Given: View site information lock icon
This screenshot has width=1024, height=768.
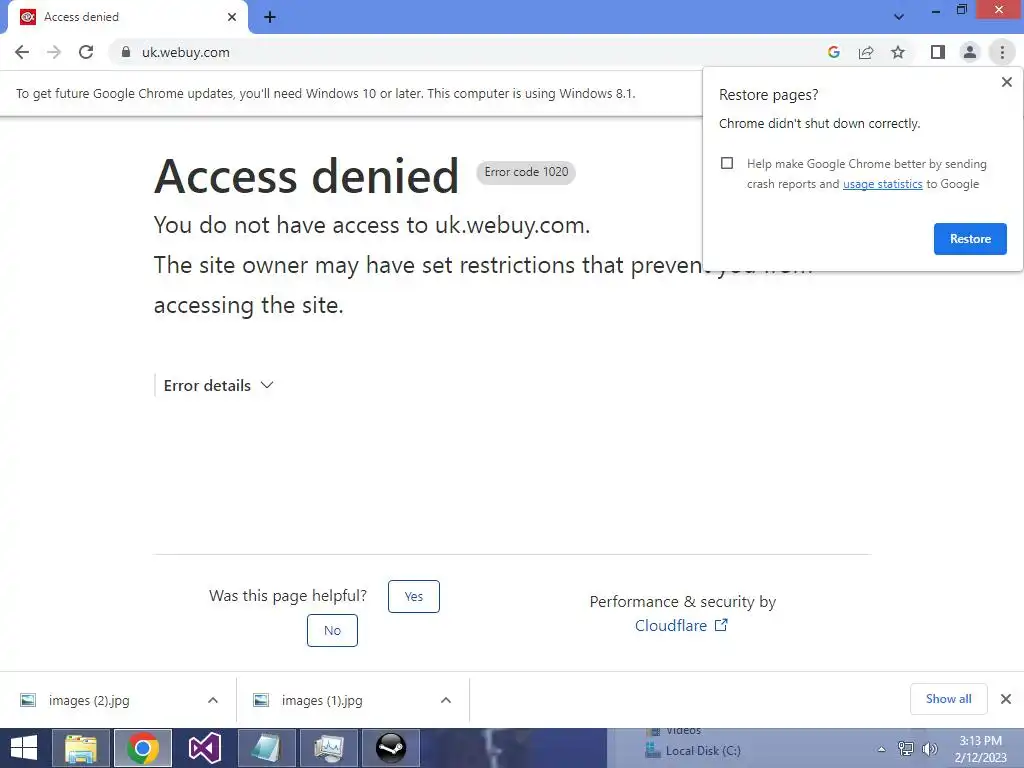Looking at the screenshot, I should point(126,52).
